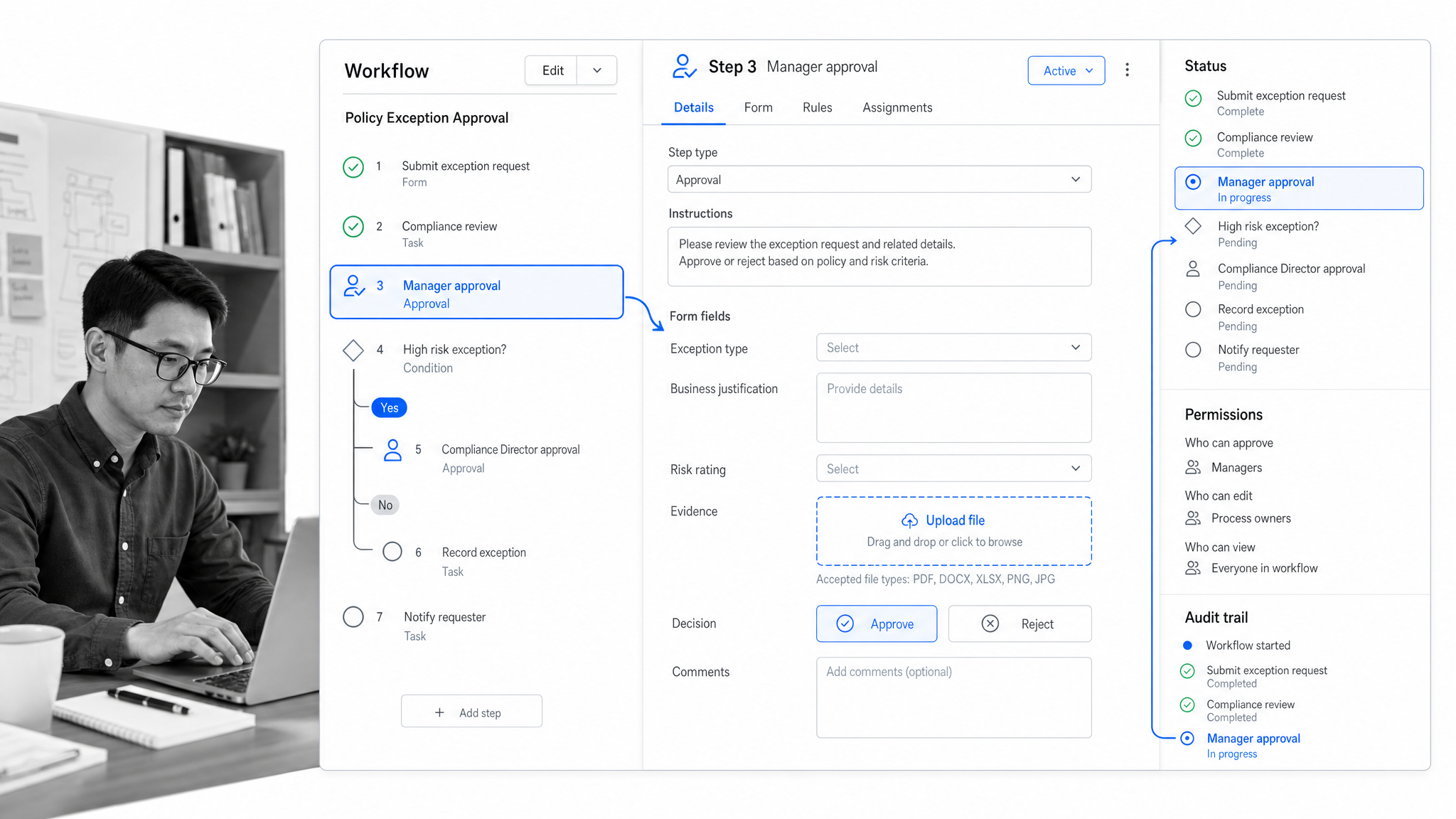The width and height of the screenshot is (1456, 819).
Task: Click the Reject decision button
Action: coord(1019,623)
